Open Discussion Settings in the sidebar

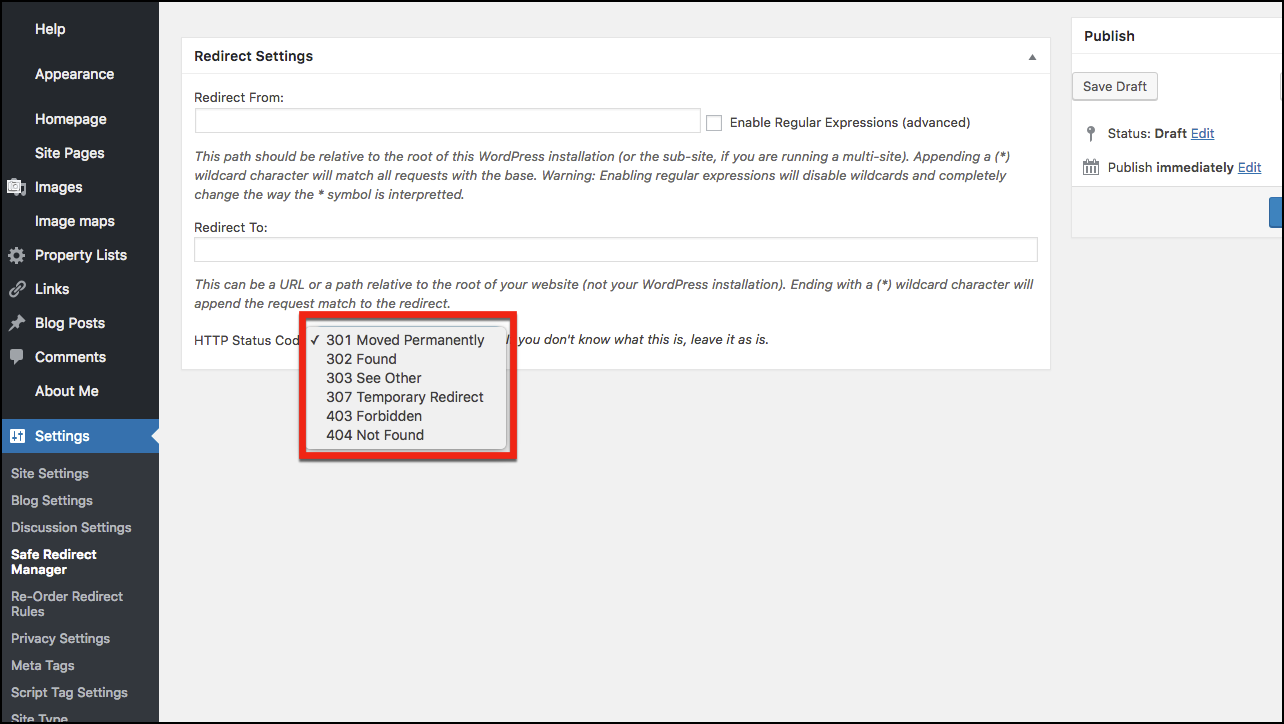(x=71, y=527)
